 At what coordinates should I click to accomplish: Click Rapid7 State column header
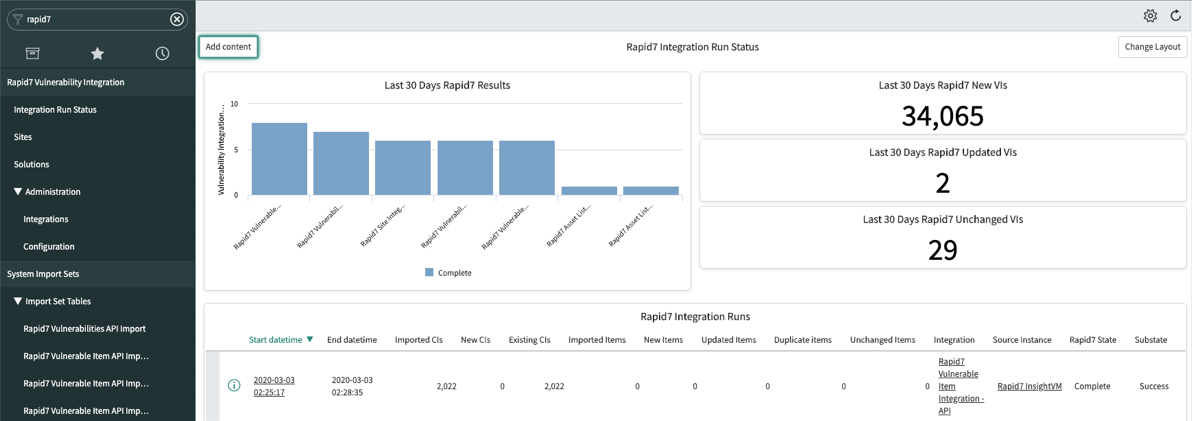pyautogui.click(x=1092, y=340)
